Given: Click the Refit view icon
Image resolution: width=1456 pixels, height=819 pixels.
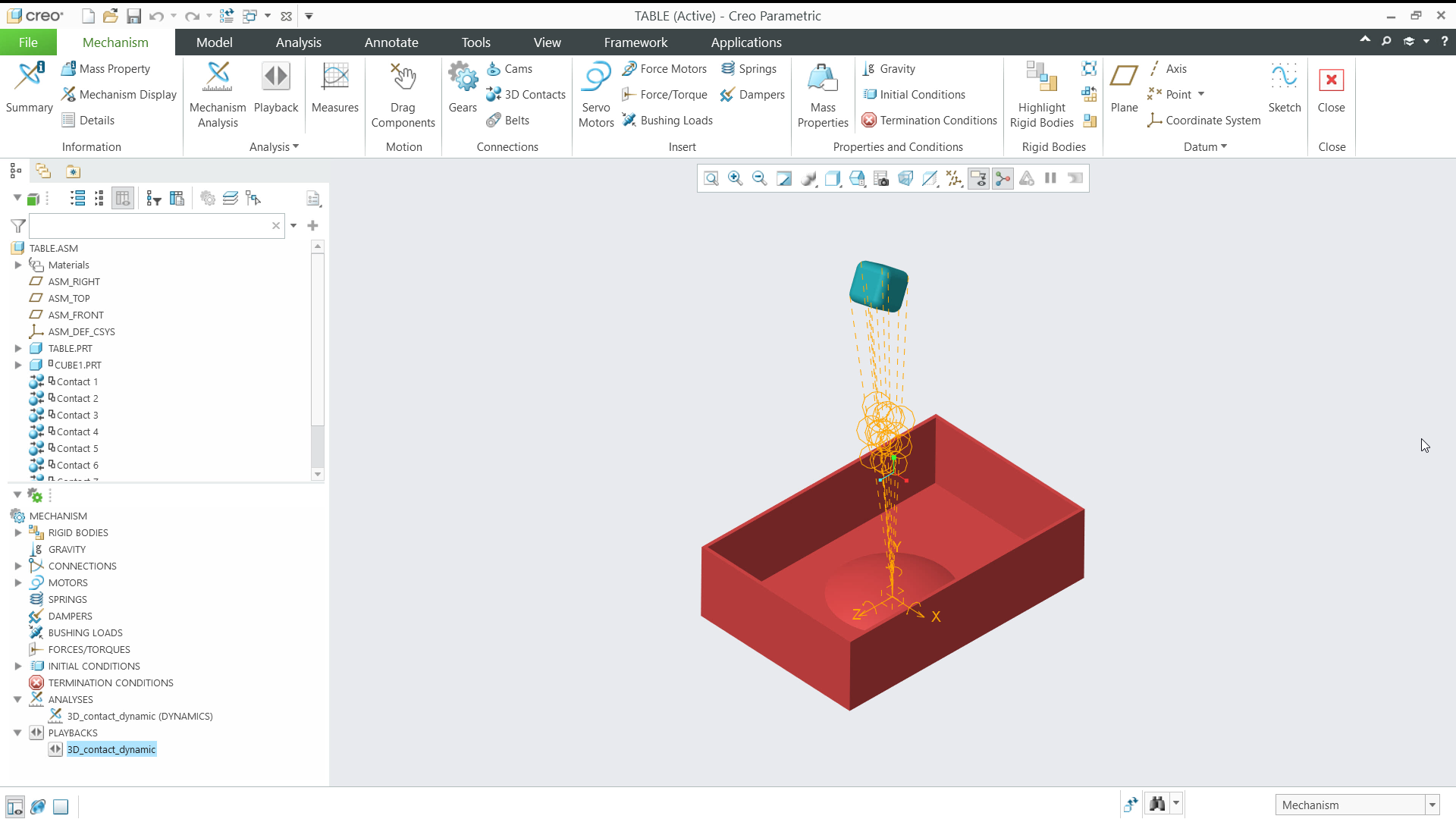Looking at the screenshot, I should [x=711, y=178].
